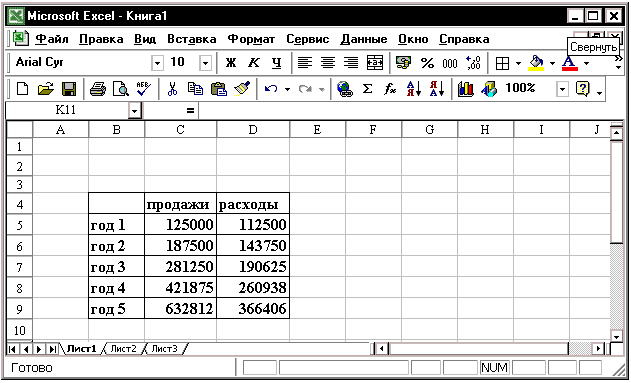
Task: Open Print Preview magnifier icon
Action: click(x=120, y=89)
